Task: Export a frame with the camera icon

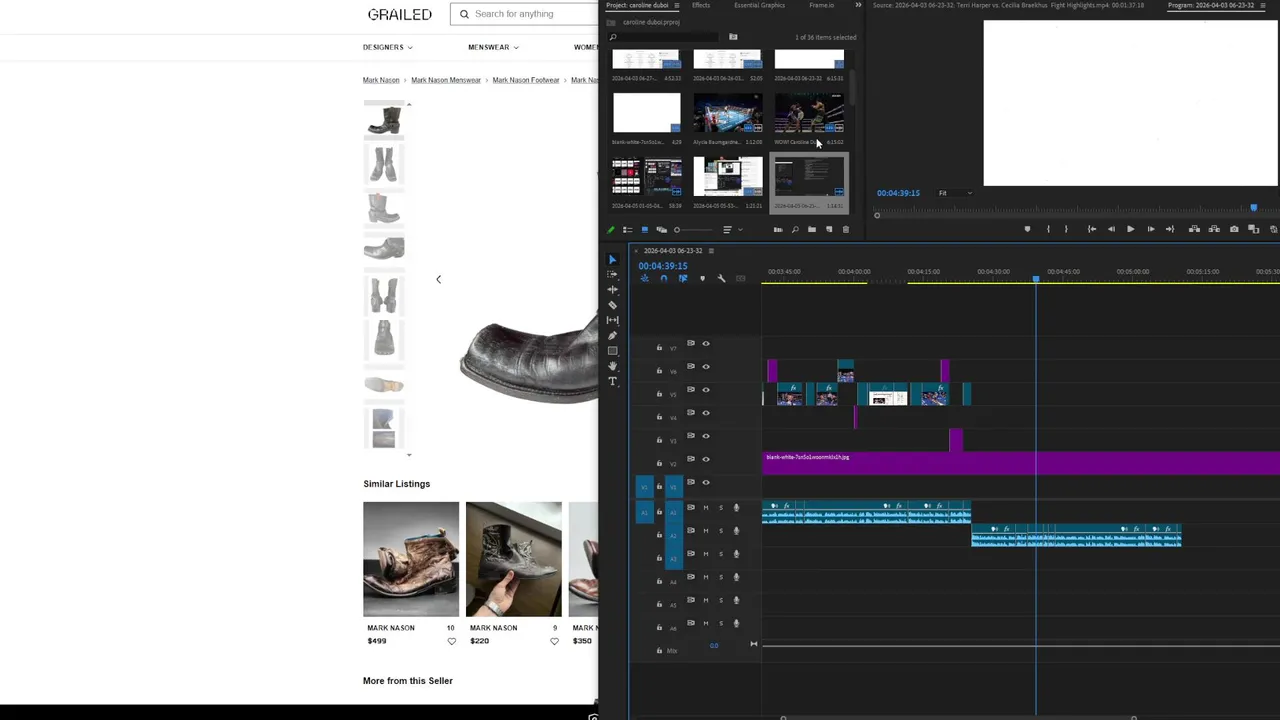Action: [1234, 229]
